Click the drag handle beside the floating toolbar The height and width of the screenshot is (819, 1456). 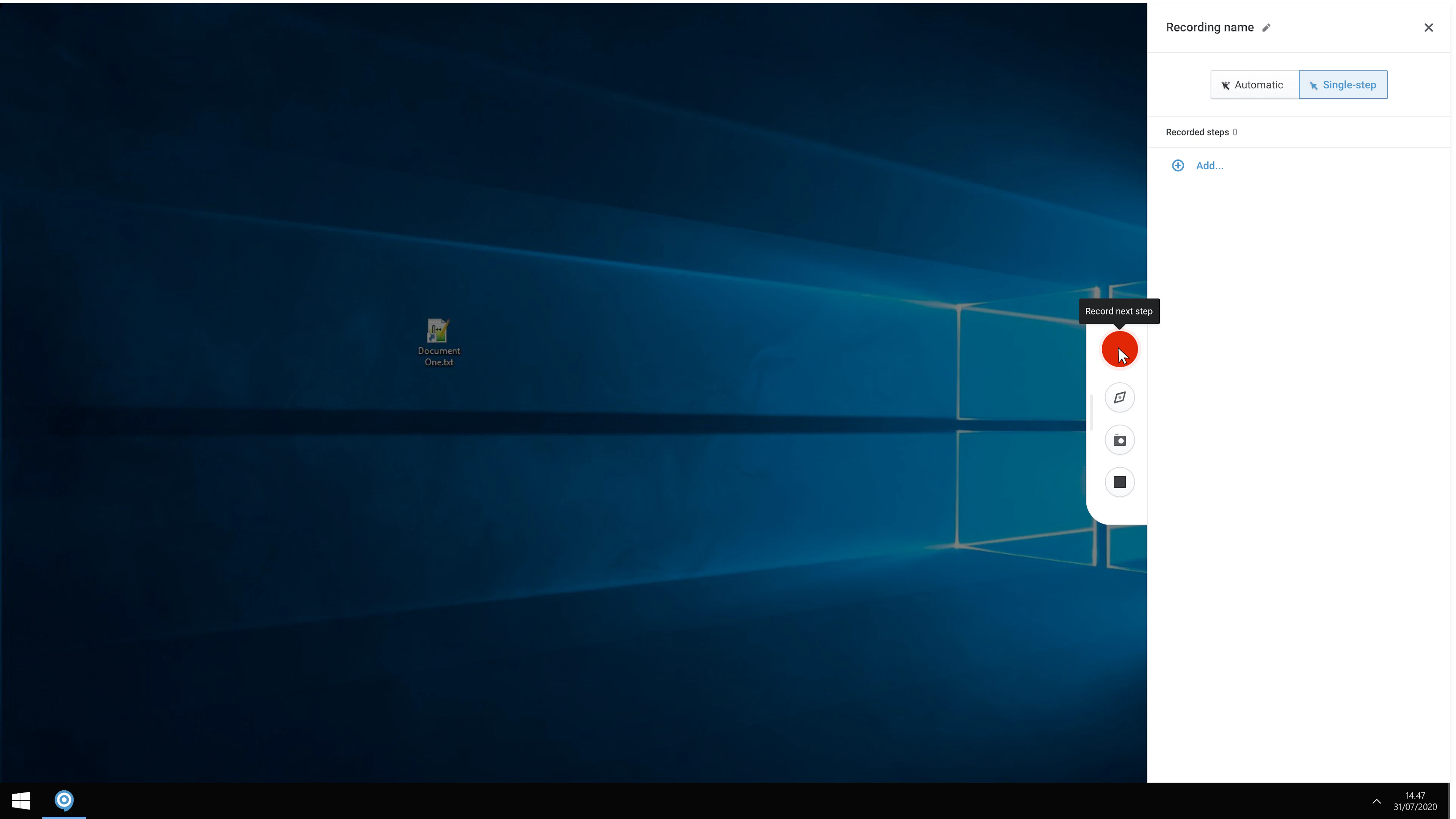pyautogui.click(x=1092, y=413)
